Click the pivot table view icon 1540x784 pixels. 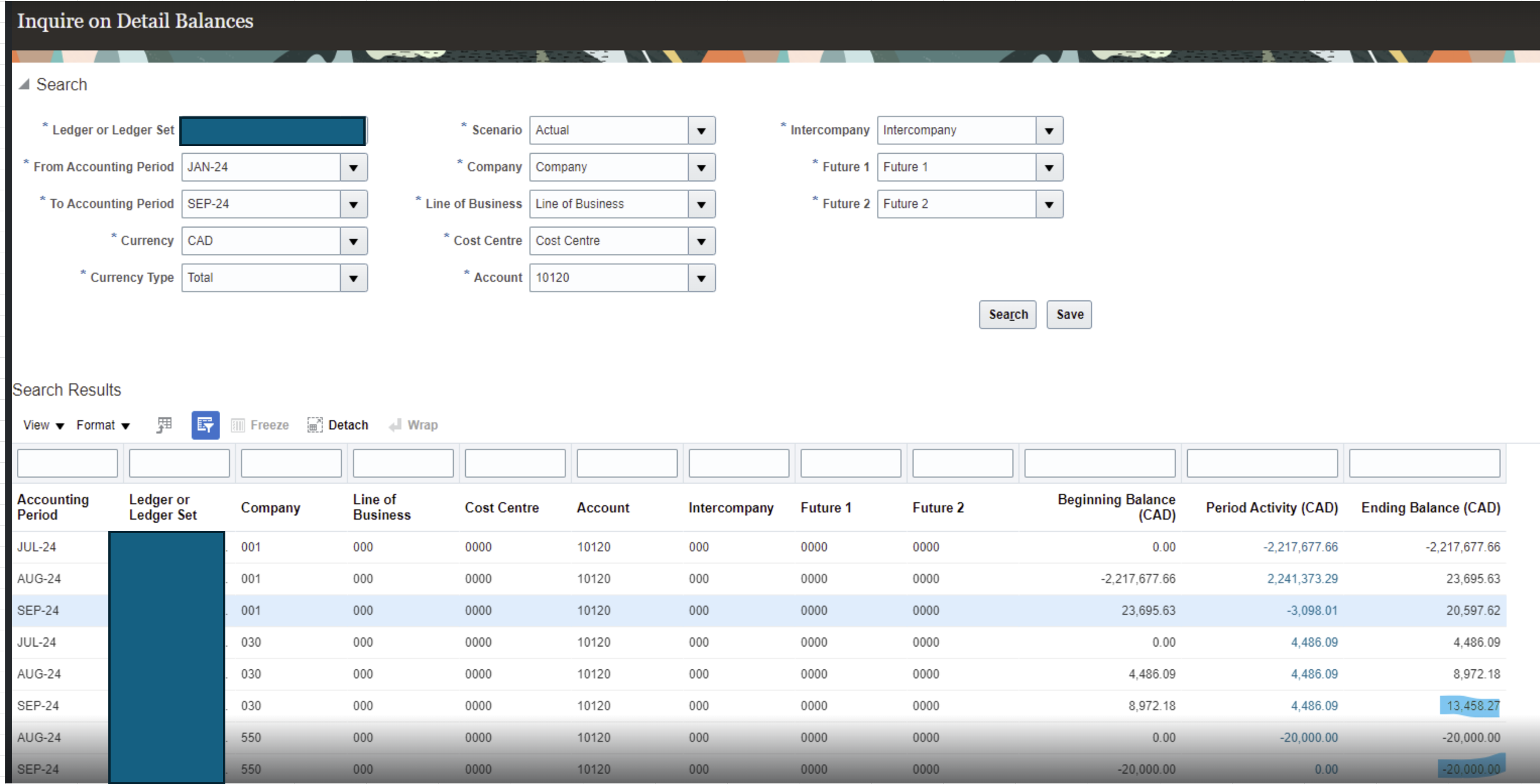164,425
